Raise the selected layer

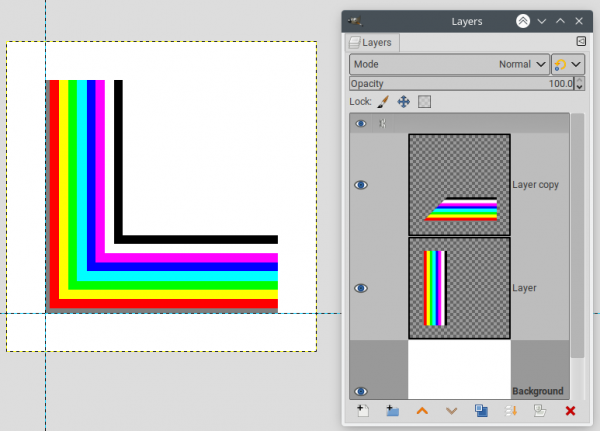click(x=422, y=411)
